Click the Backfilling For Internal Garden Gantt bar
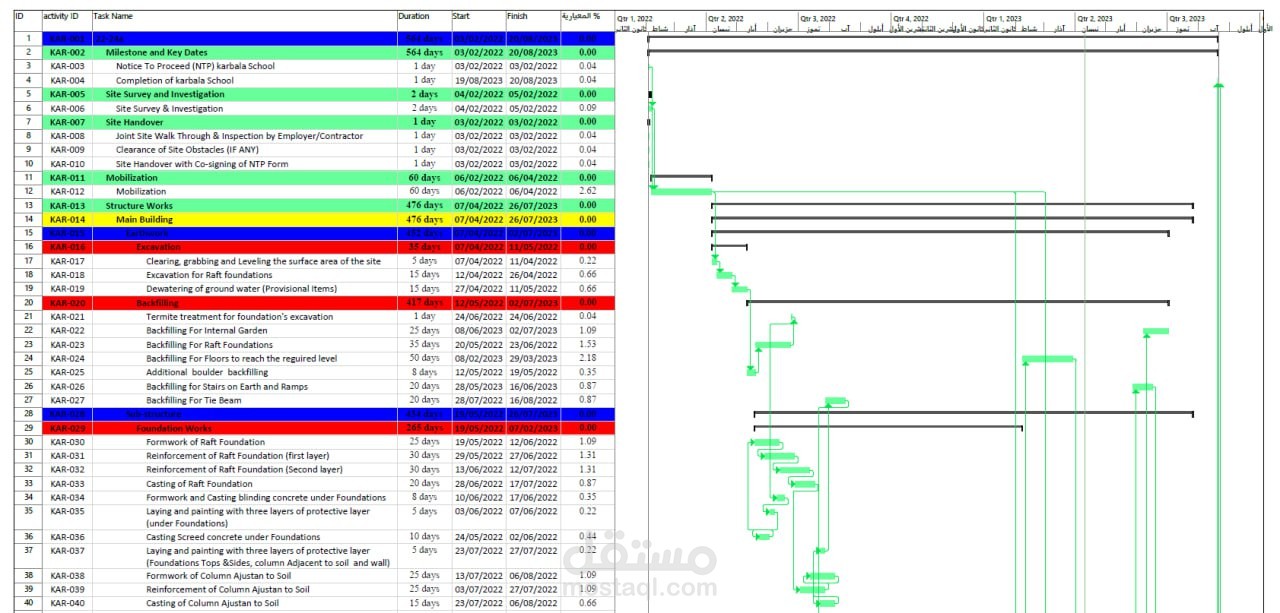This screenshot has width=1280, height=613. click(1155, 331)
